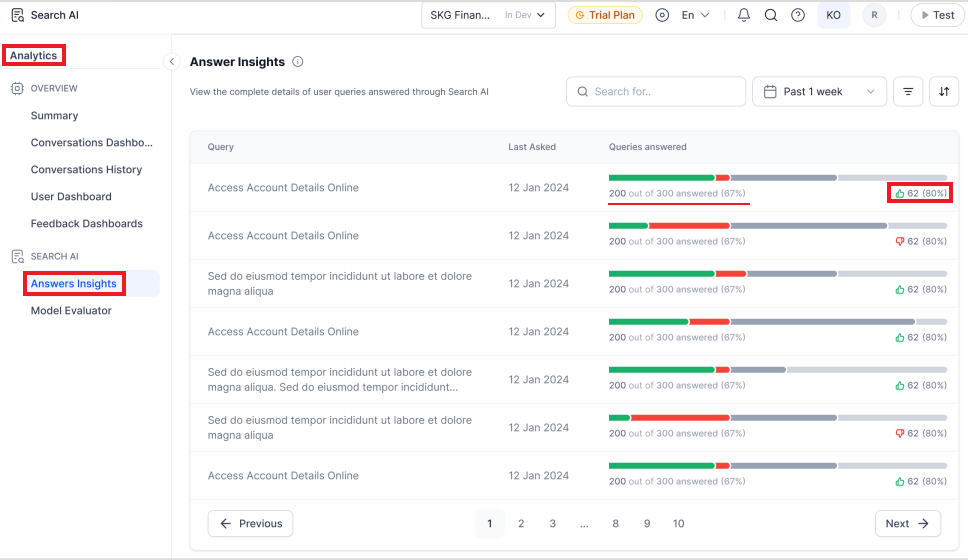Click info icon next to Answer Insights
Viewport: 968px width, 560px height.
click(298, 62)
